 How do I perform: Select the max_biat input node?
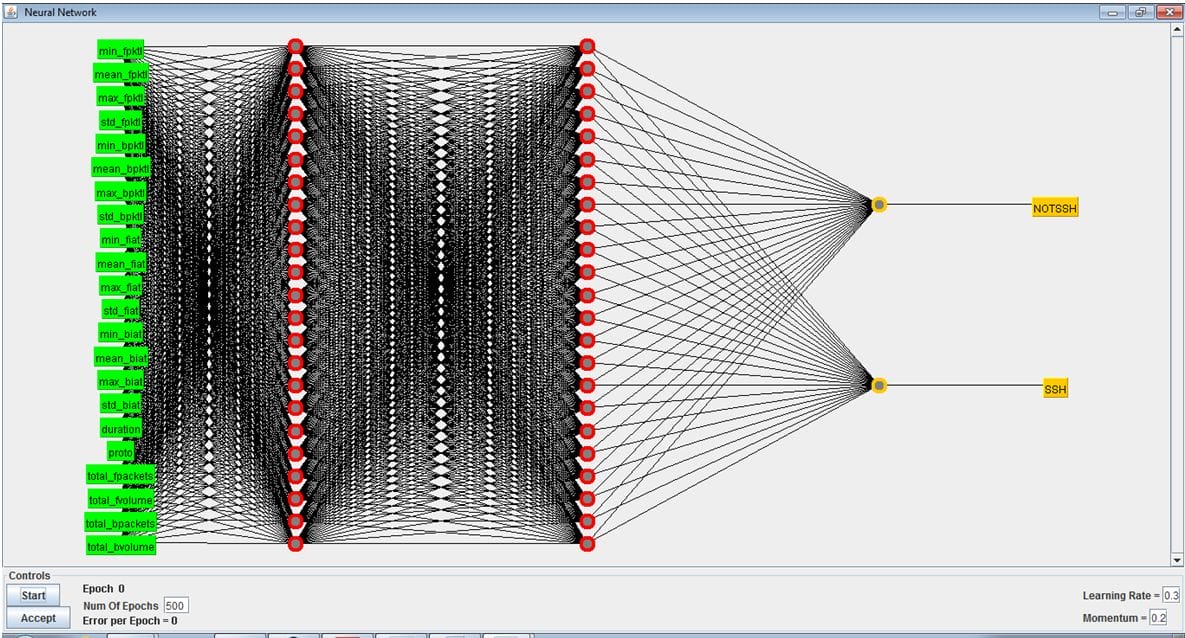(121, 382)
